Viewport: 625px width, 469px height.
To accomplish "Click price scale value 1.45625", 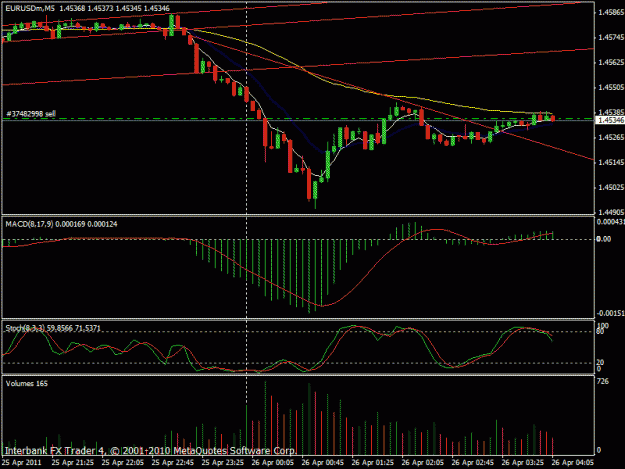I will [611, 63].
